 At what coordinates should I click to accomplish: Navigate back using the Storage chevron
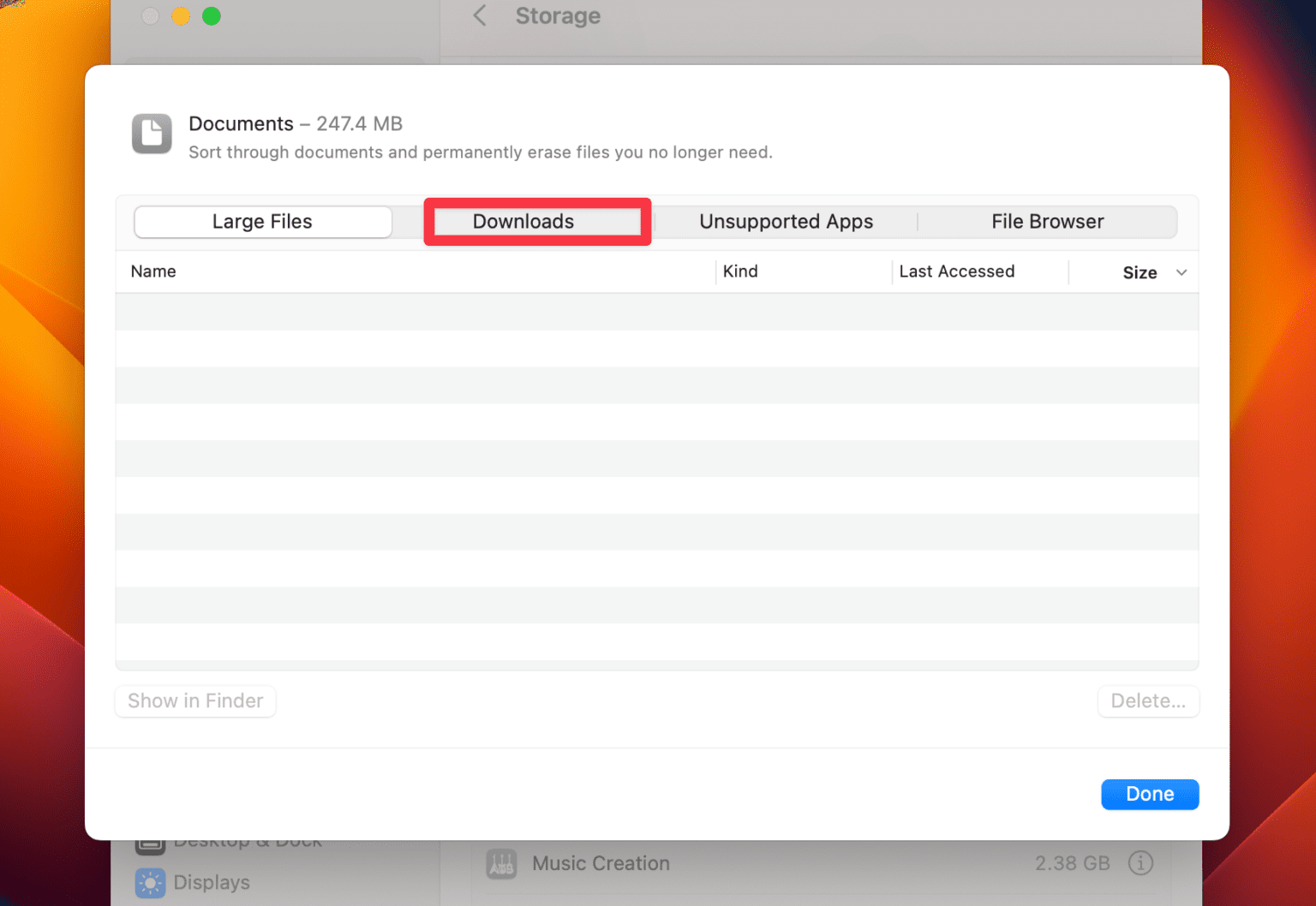coord(479,15)
